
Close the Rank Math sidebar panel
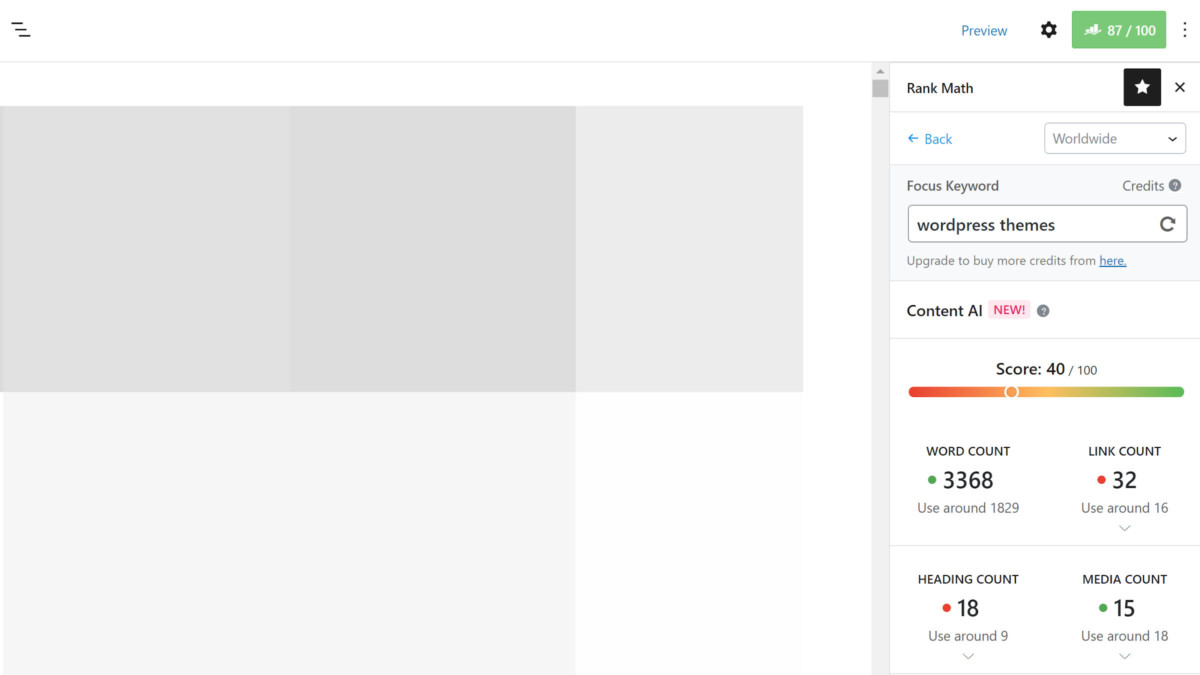(1180, 88)
